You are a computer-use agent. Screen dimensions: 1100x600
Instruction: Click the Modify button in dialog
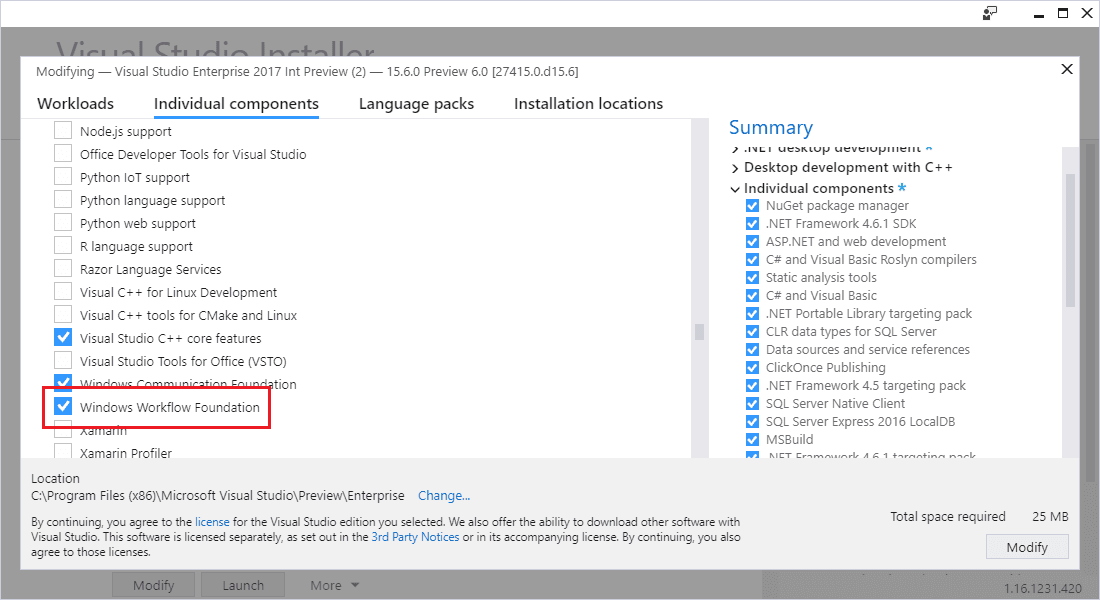1027,547
